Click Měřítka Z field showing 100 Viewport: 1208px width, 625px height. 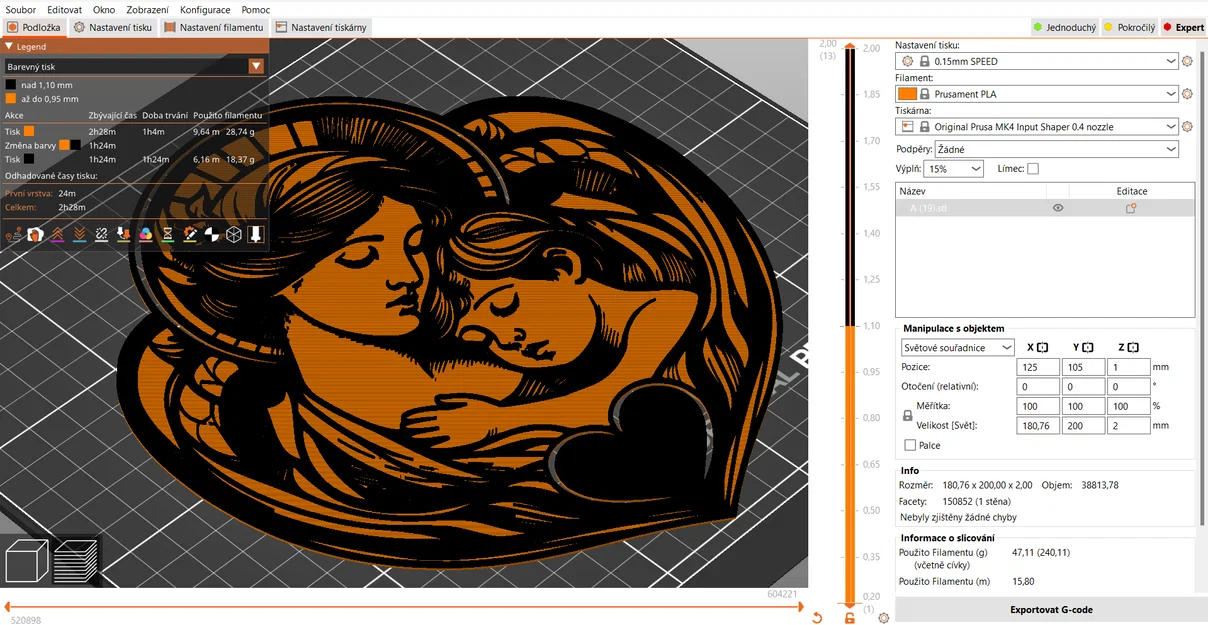pos(1130,406)
